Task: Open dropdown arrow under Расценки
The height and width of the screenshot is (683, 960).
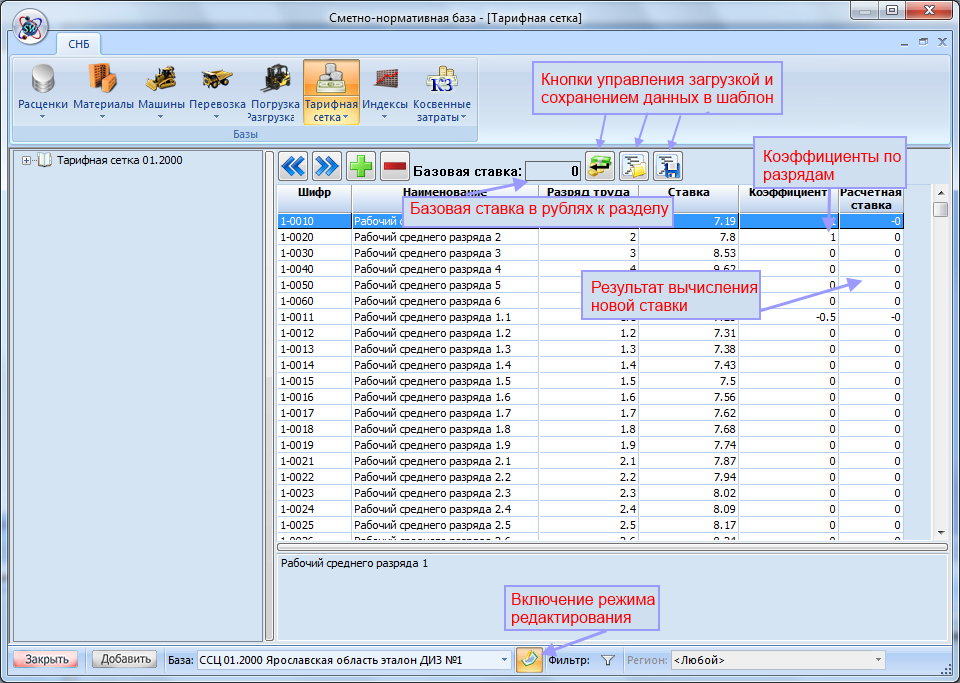Action: (42, 116)
